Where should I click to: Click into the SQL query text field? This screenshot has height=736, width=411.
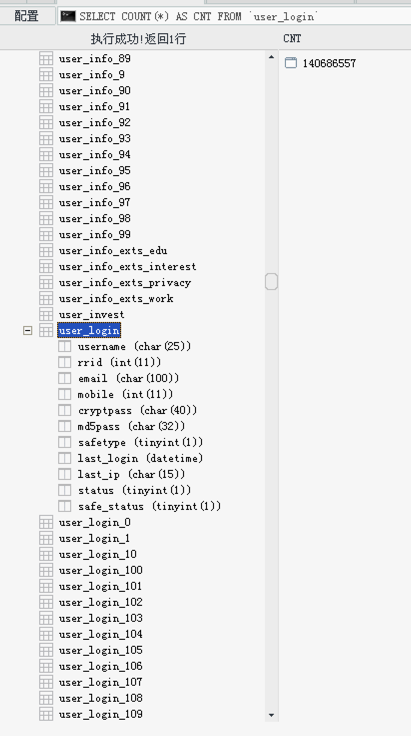235,16
